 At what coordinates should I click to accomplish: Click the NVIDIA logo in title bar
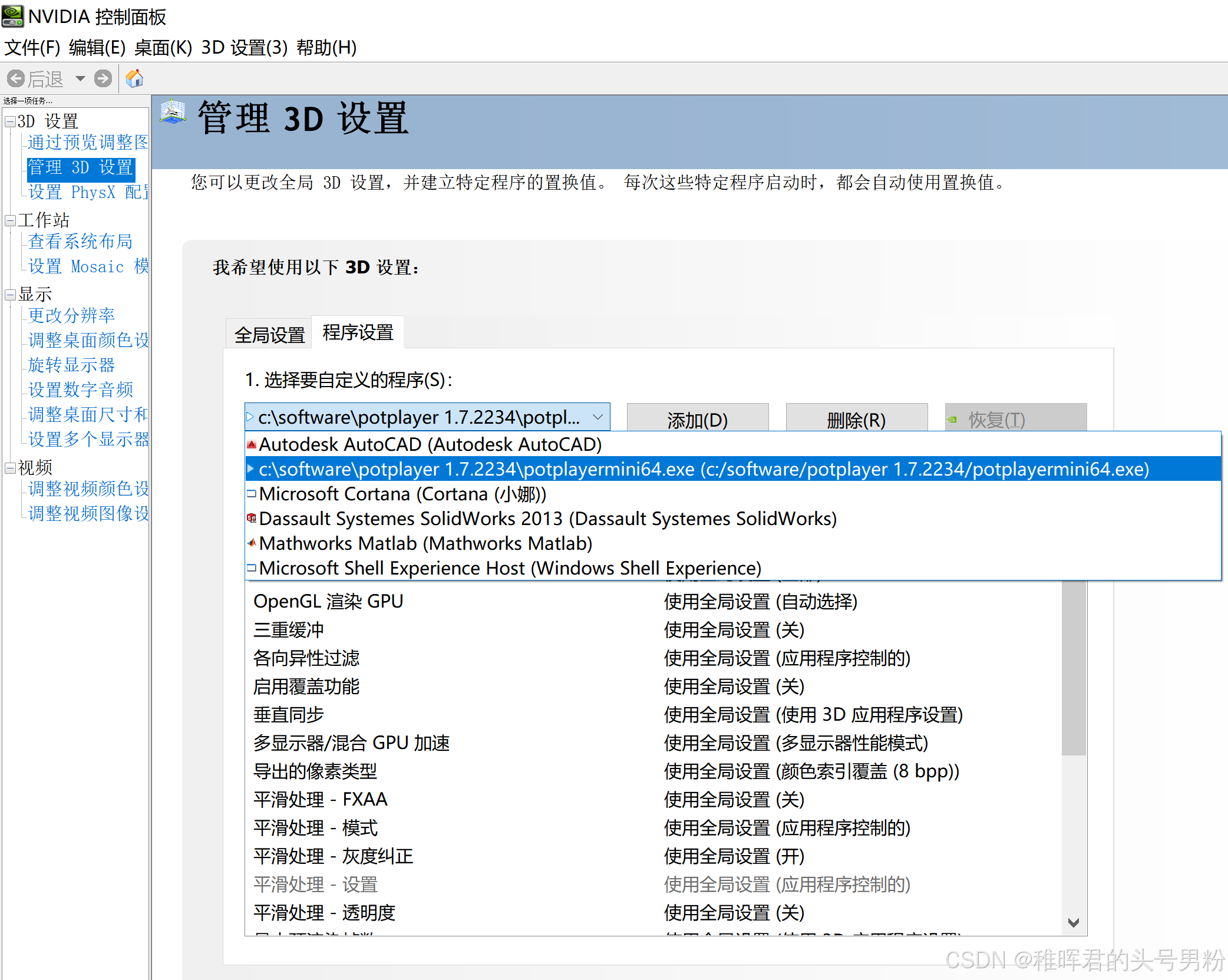pyautogui.click(x=12, y=16)
